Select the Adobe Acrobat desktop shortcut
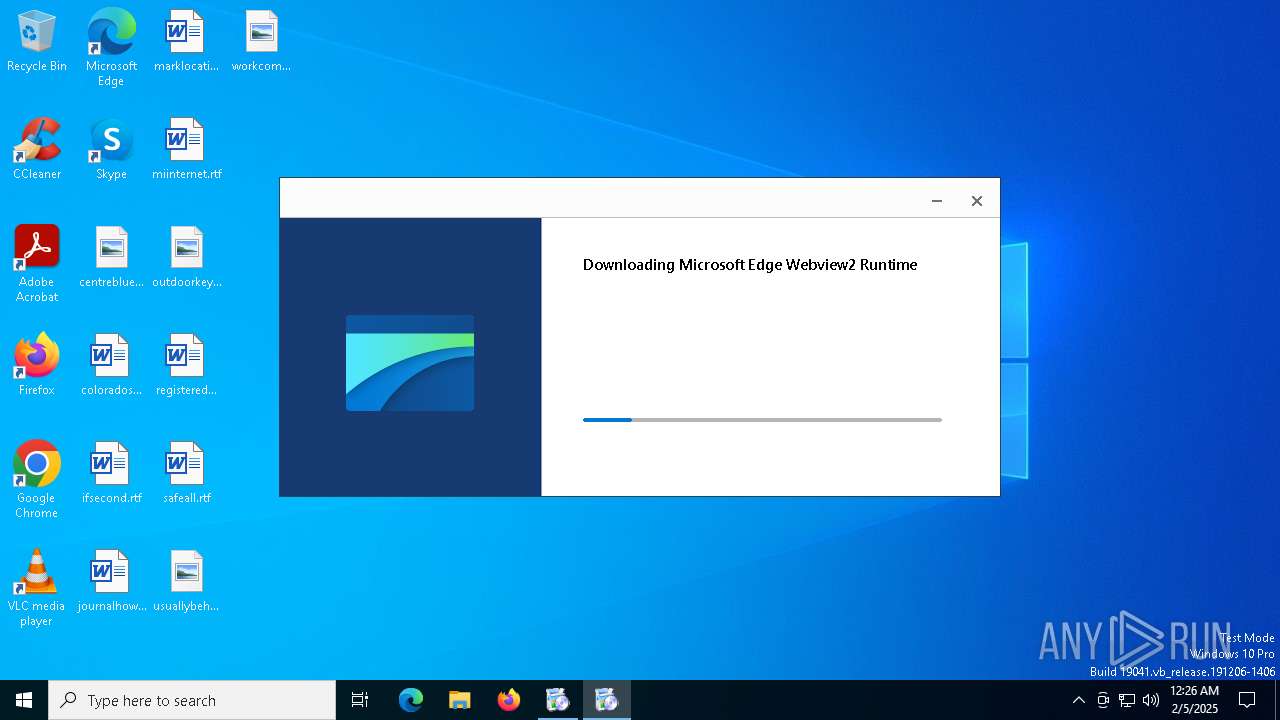The height and width of the screenshot is (720, 1280). tap(37, 264)
